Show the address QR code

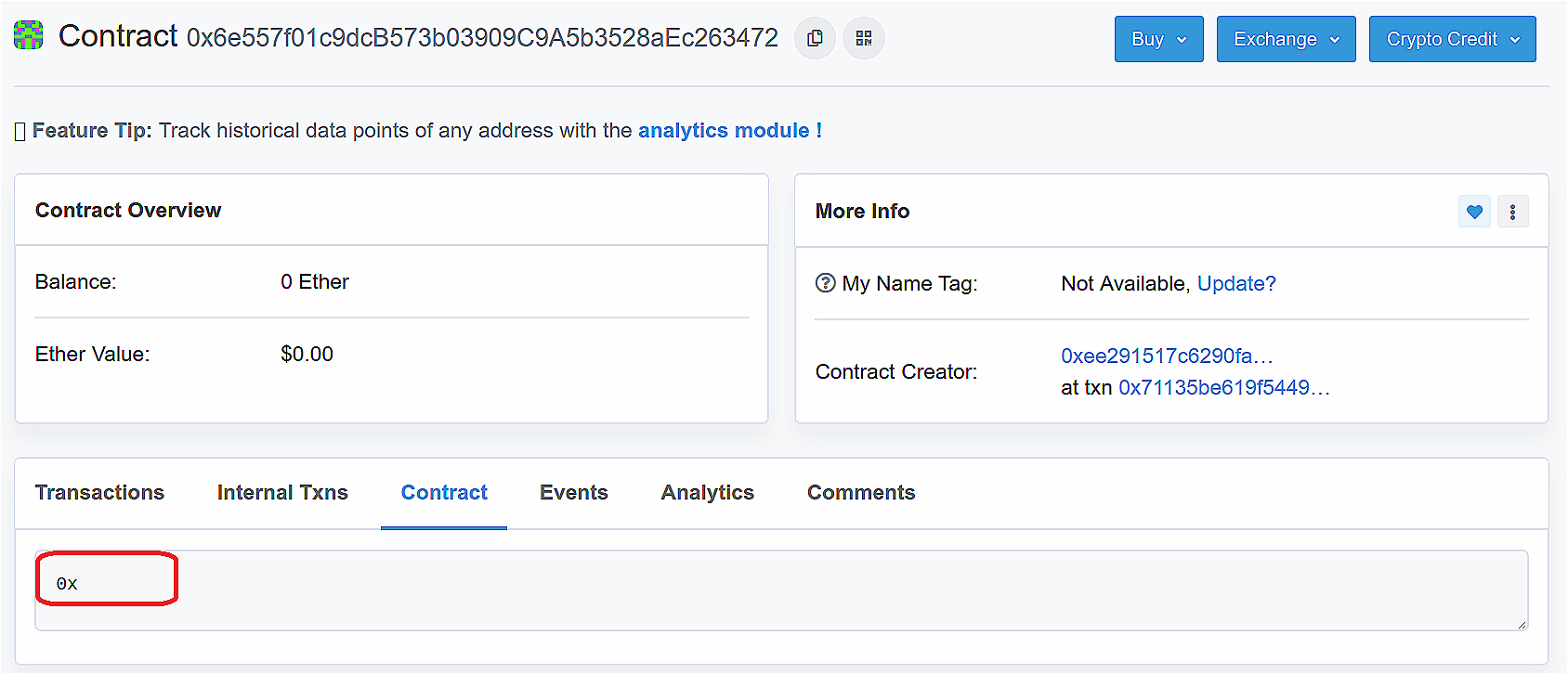pos(864,38)
